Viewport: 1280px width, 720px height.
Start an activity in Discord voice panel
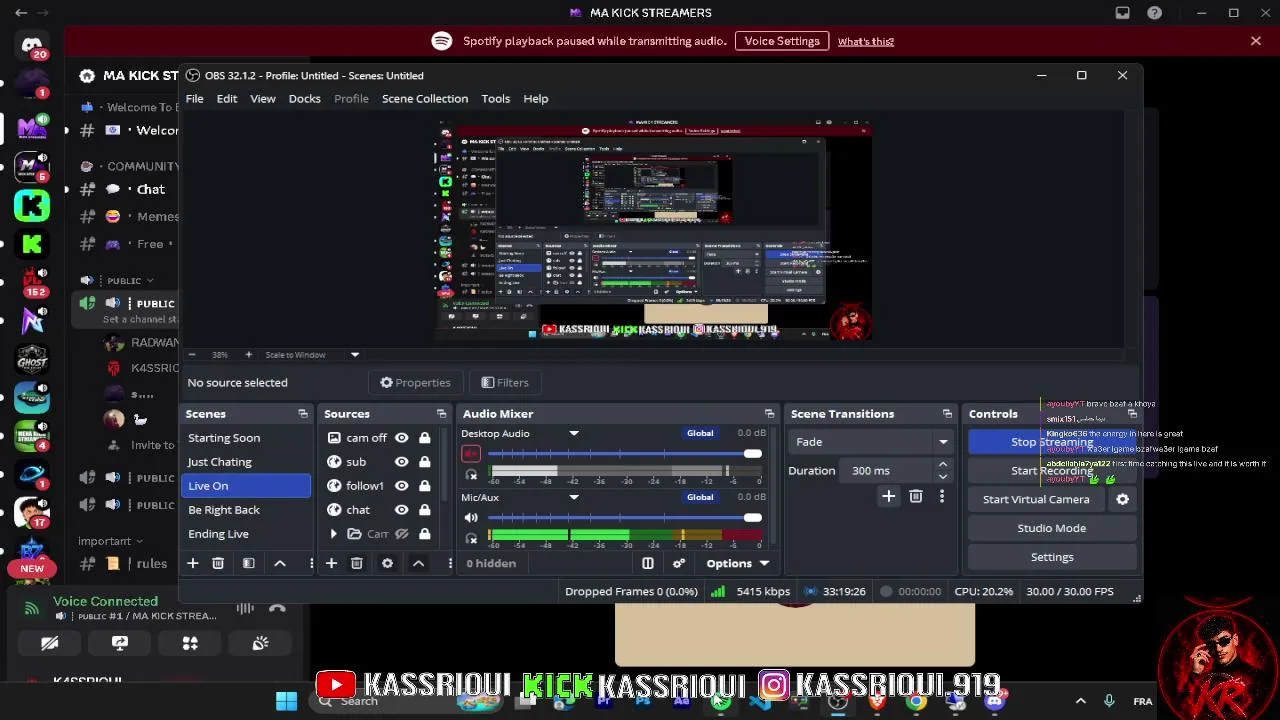pyautogui.click(x=190, y=643)
